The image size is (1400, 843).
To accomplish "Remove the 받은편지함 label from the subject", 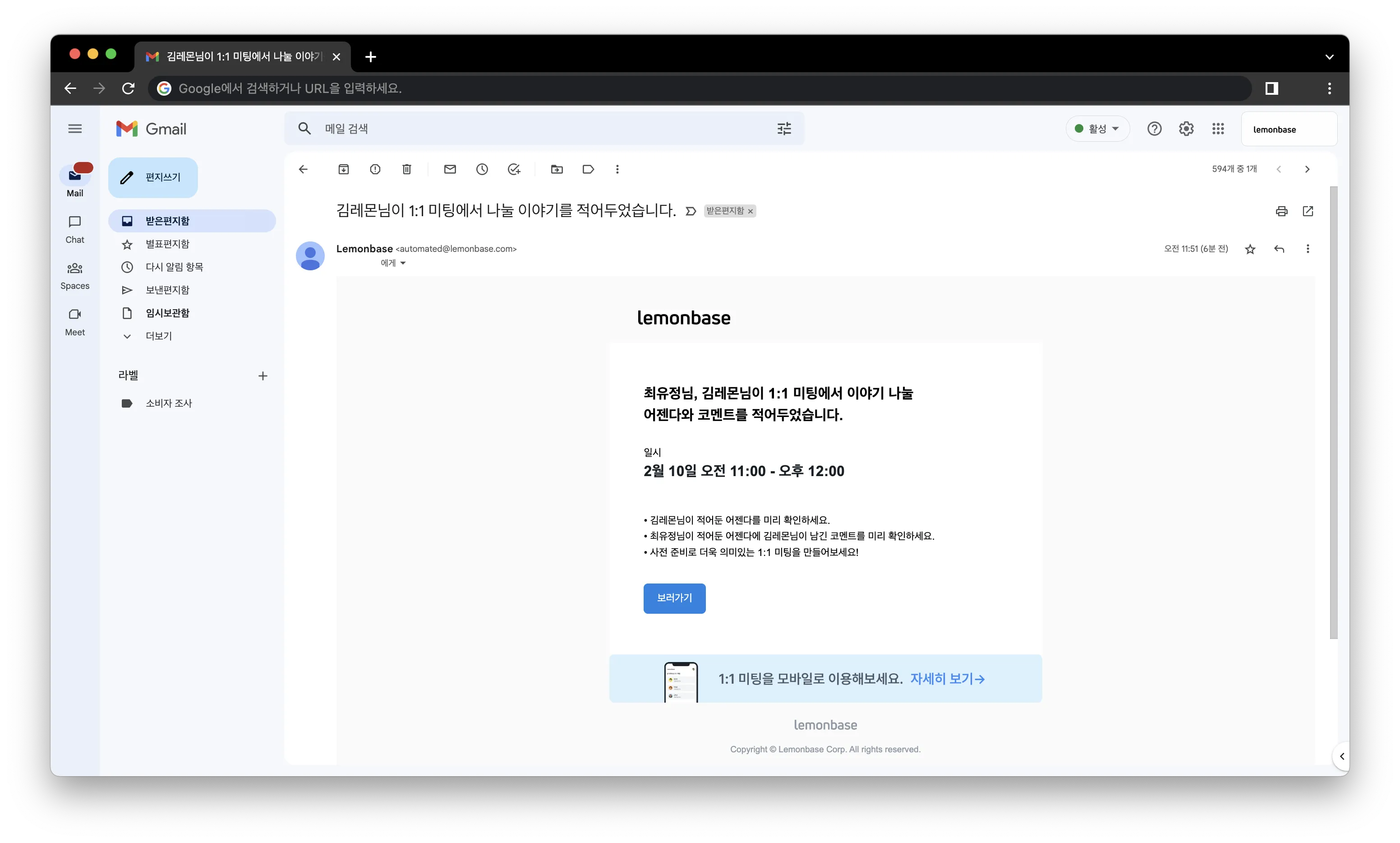I will click(x=751, y=211).
